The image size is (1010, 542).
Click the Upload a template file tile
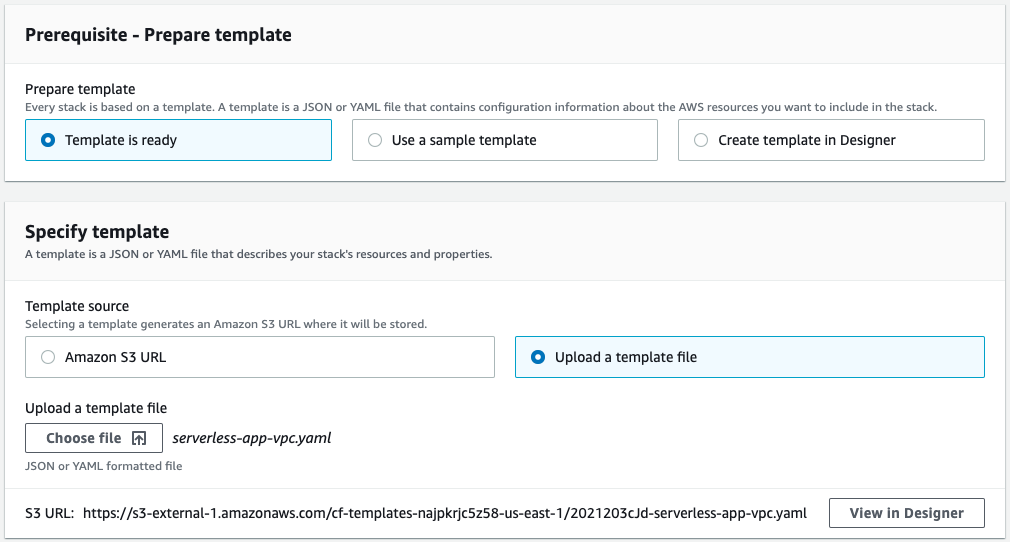[x=750, y=357]
